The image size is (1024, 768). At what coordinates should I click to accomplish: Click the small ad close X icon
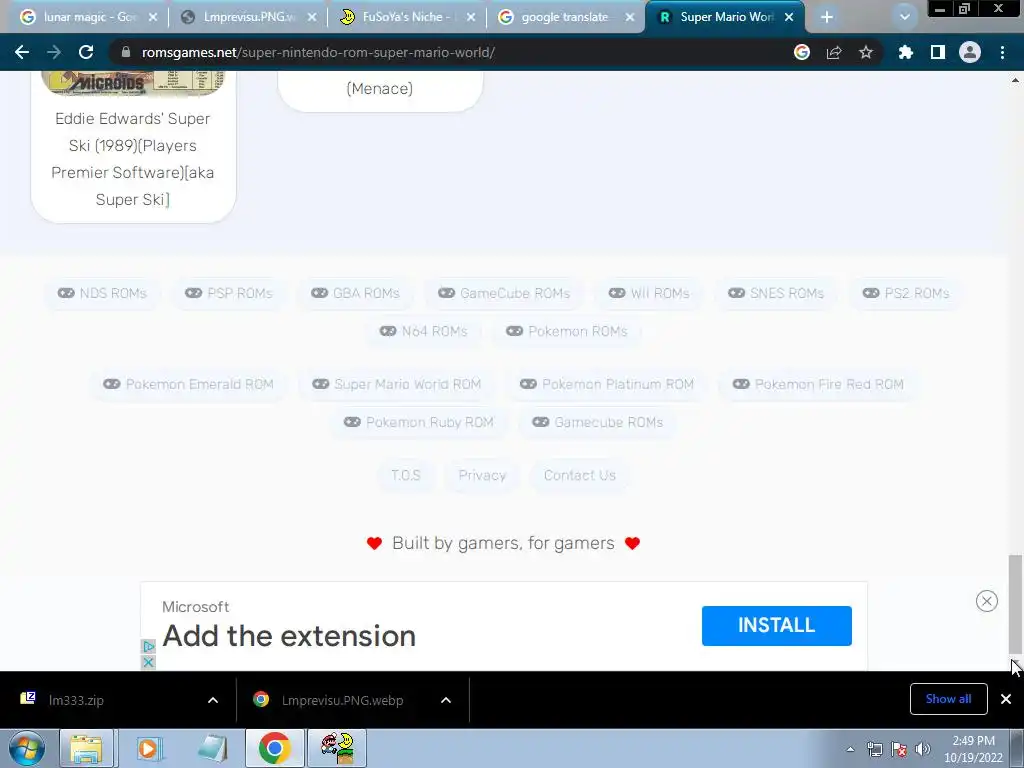tap(148, 662)
